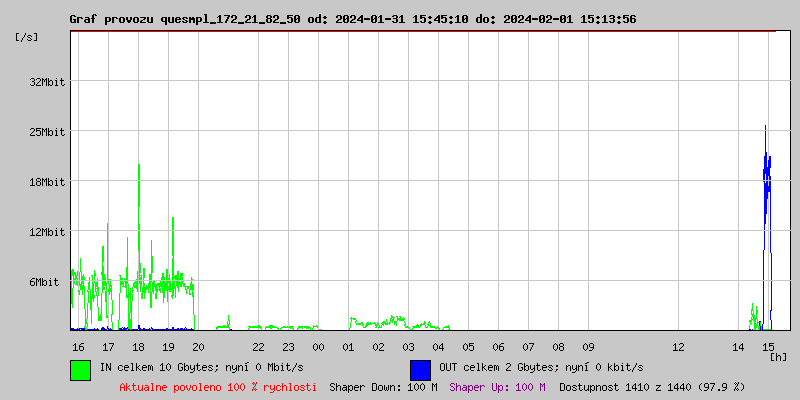The image size is (800, 400).
Task: Click the graph title 'Graf provozu quesmpl_172_21_82_50'
Action: coord(185,19)
